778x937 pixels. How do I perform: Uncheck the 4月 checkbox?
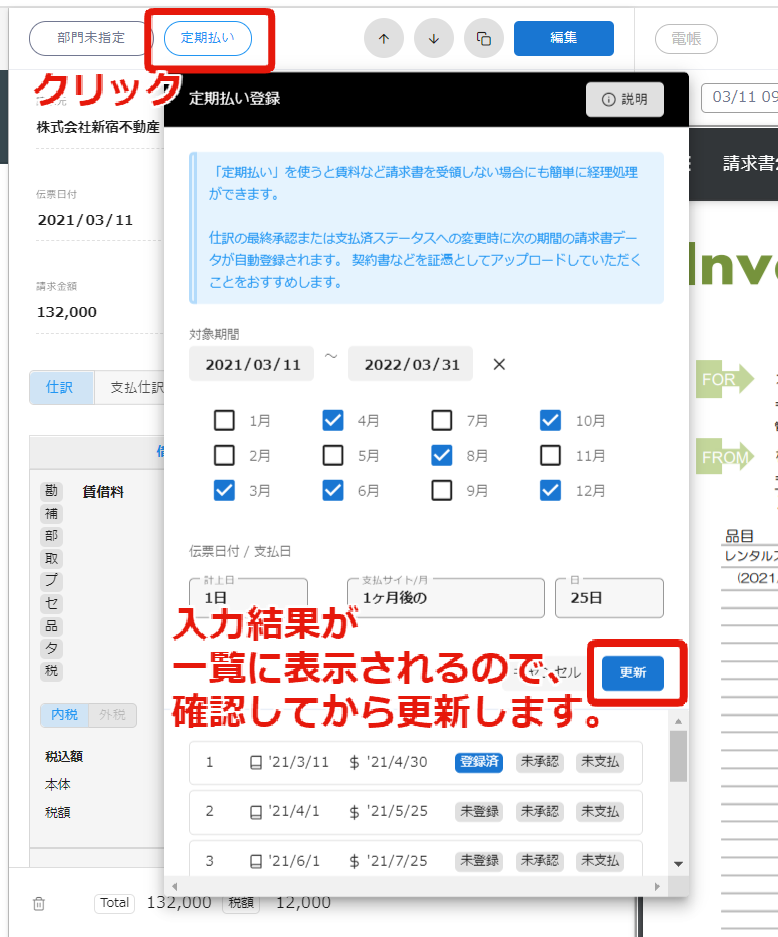click(x=333, y=420)
